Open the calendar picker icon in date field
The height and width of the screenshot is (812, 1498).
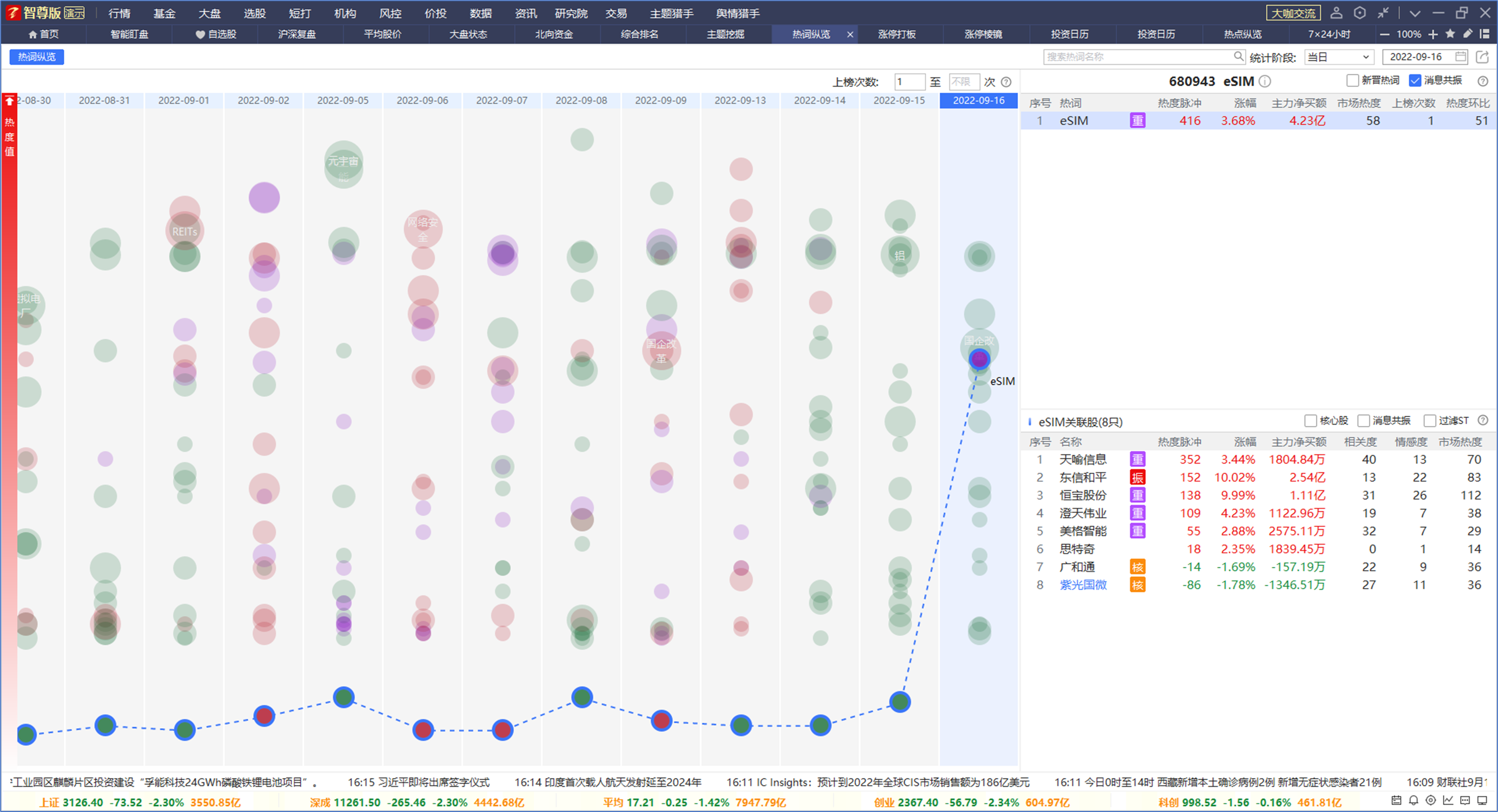(1460, 56)
